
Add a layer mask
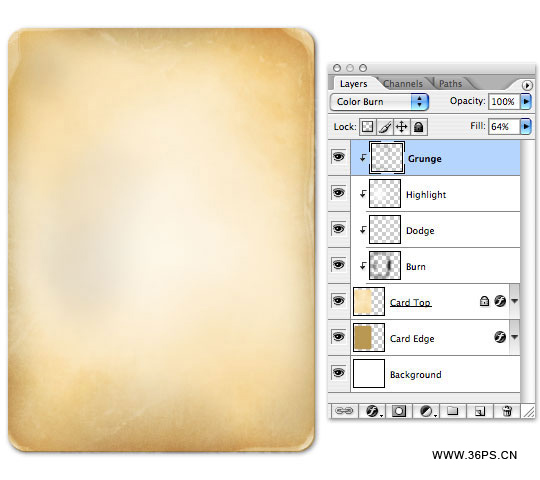pos(399,411)
